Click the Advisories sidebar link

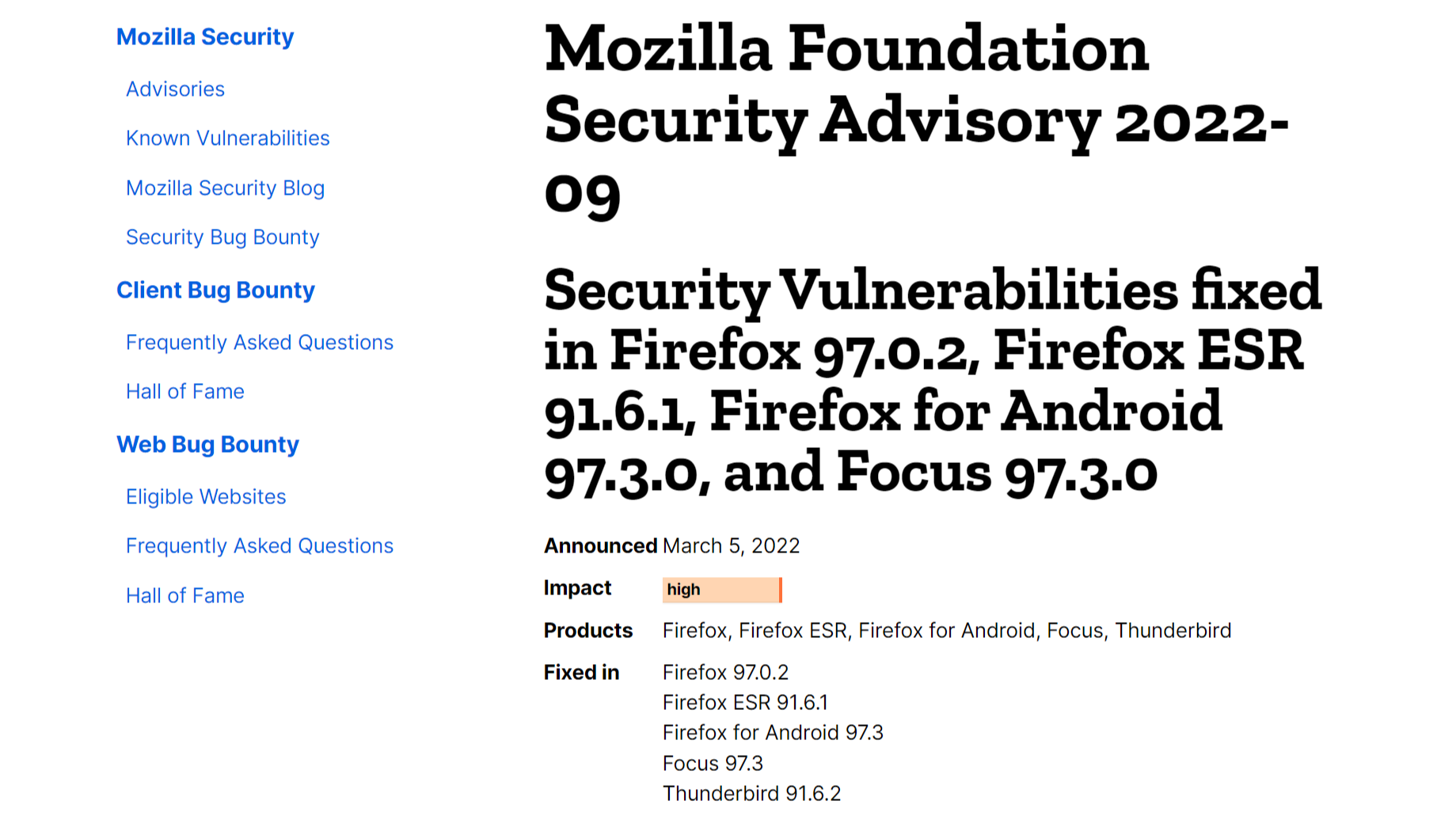pyautogui.click(x=175, y=89)
